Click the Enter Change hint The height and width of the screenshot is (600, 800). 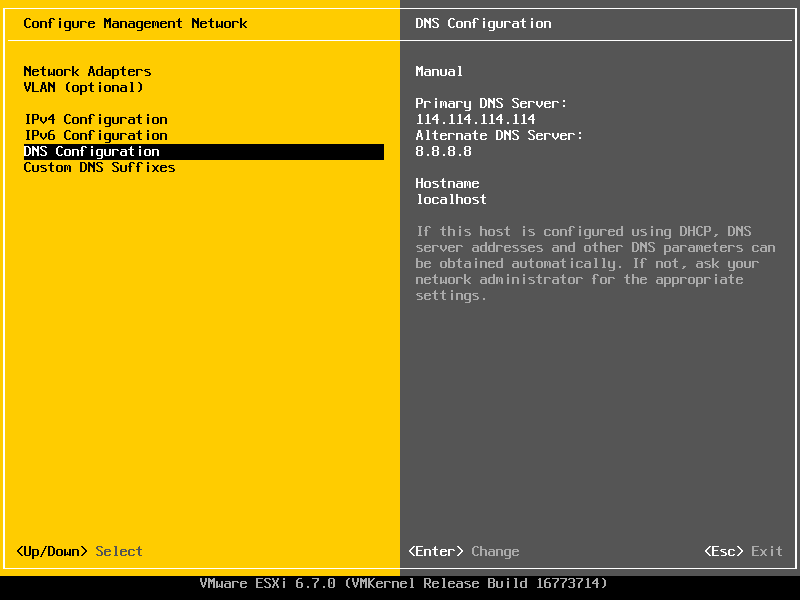coord(463,551)
